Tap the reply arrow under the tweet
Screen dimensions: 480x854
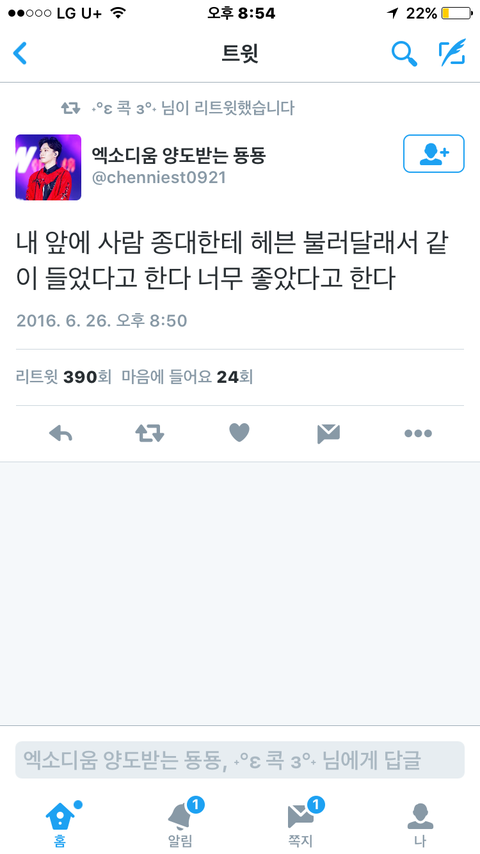point(60,434)
